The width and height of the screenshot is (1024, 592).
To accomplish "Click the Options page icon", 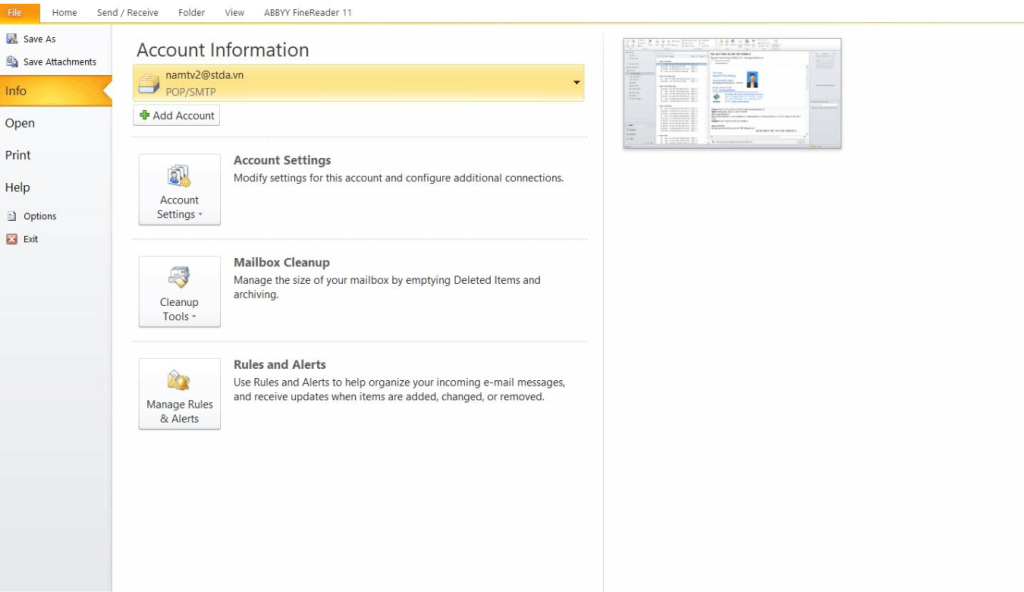I will 12,216.
